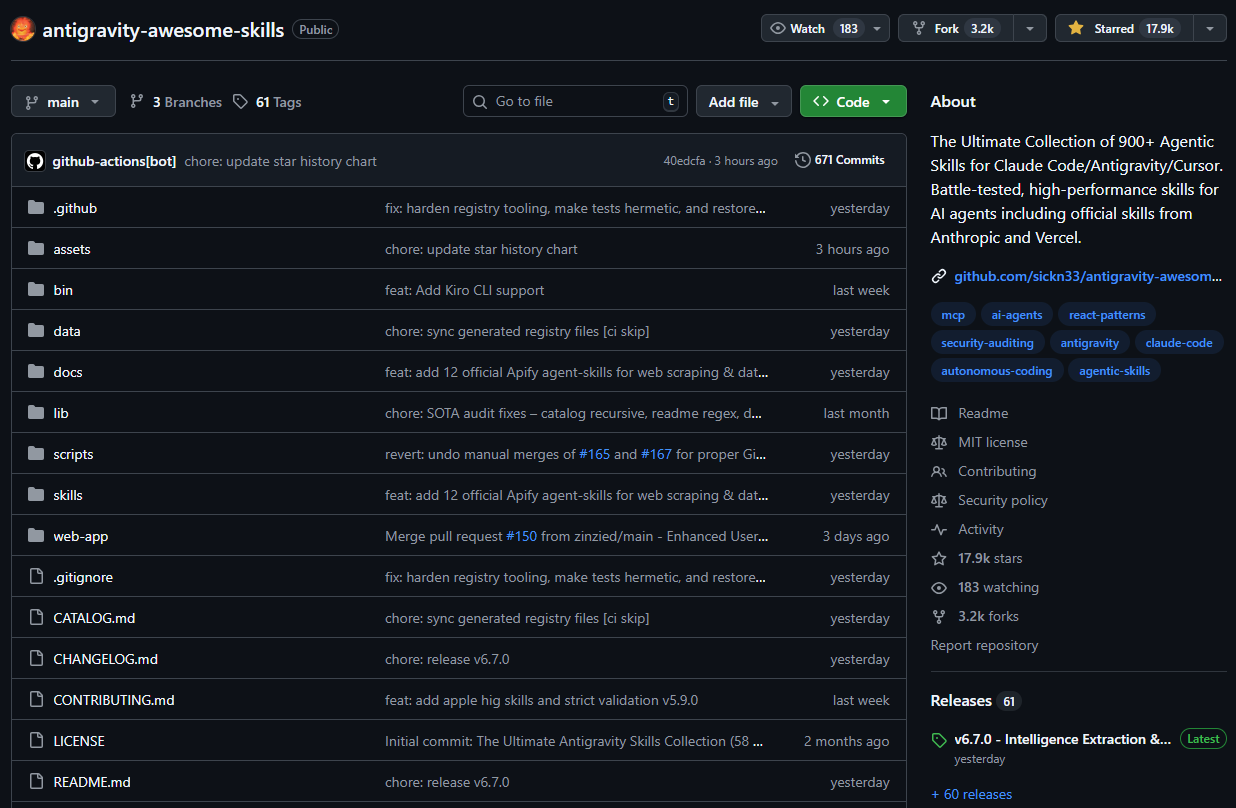1236x808 pixels.
Task: Open the Code clone dropdown
Action: (x=852, y=101)
